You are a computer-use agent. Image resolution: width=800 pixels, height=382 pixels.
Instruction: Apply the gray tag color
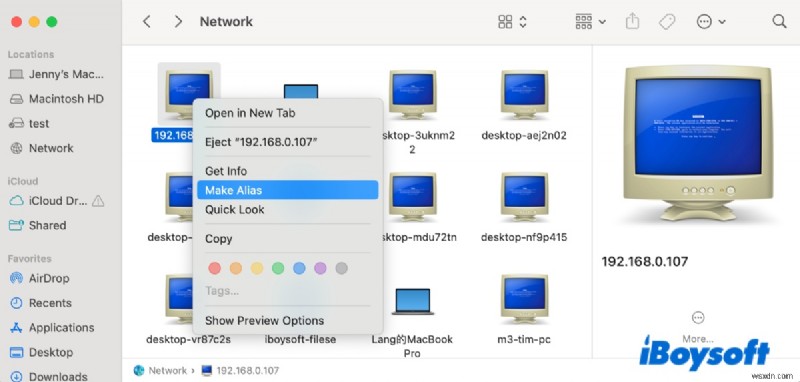tap(342, 268)
